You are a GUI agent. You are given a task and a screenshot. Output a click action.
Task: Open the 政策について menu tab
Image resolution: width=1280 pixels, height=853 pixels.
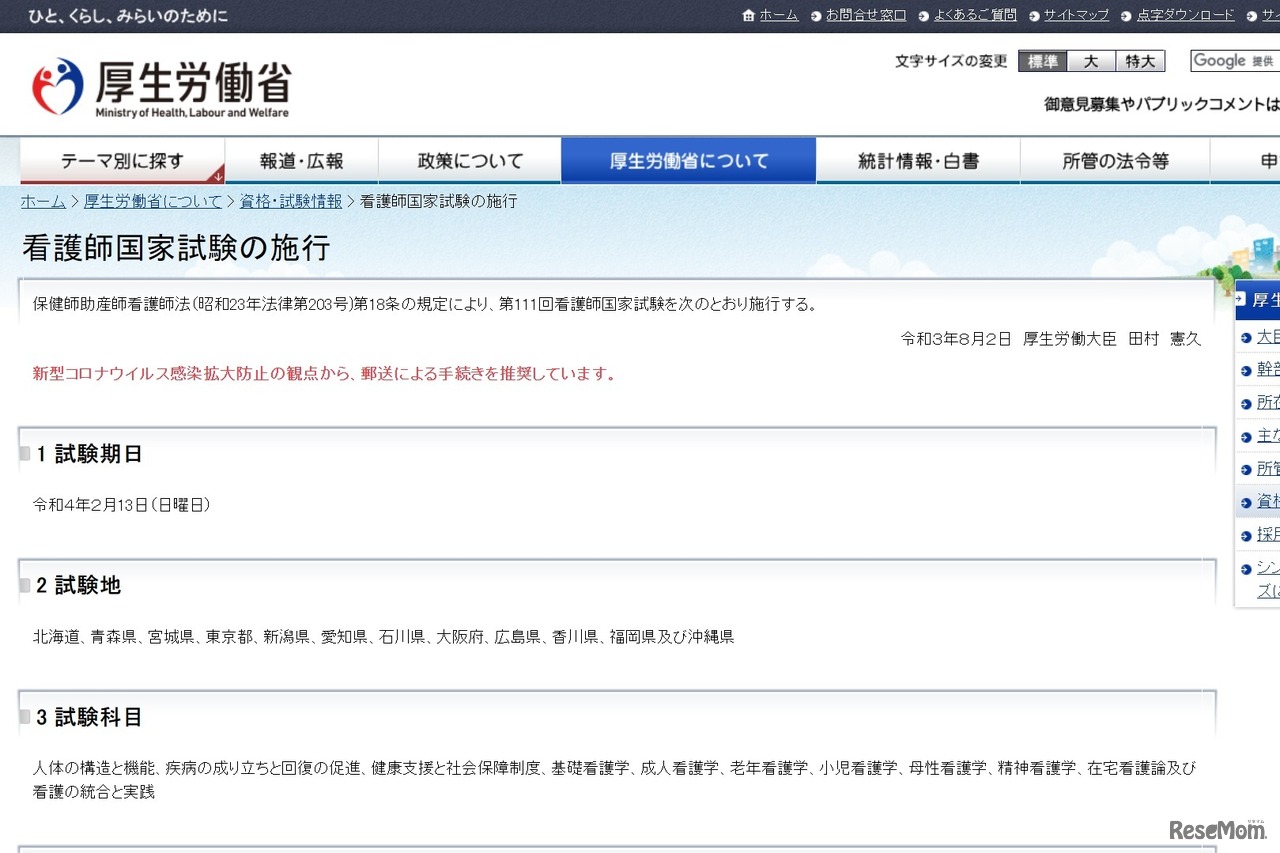(x=470, y=161)
